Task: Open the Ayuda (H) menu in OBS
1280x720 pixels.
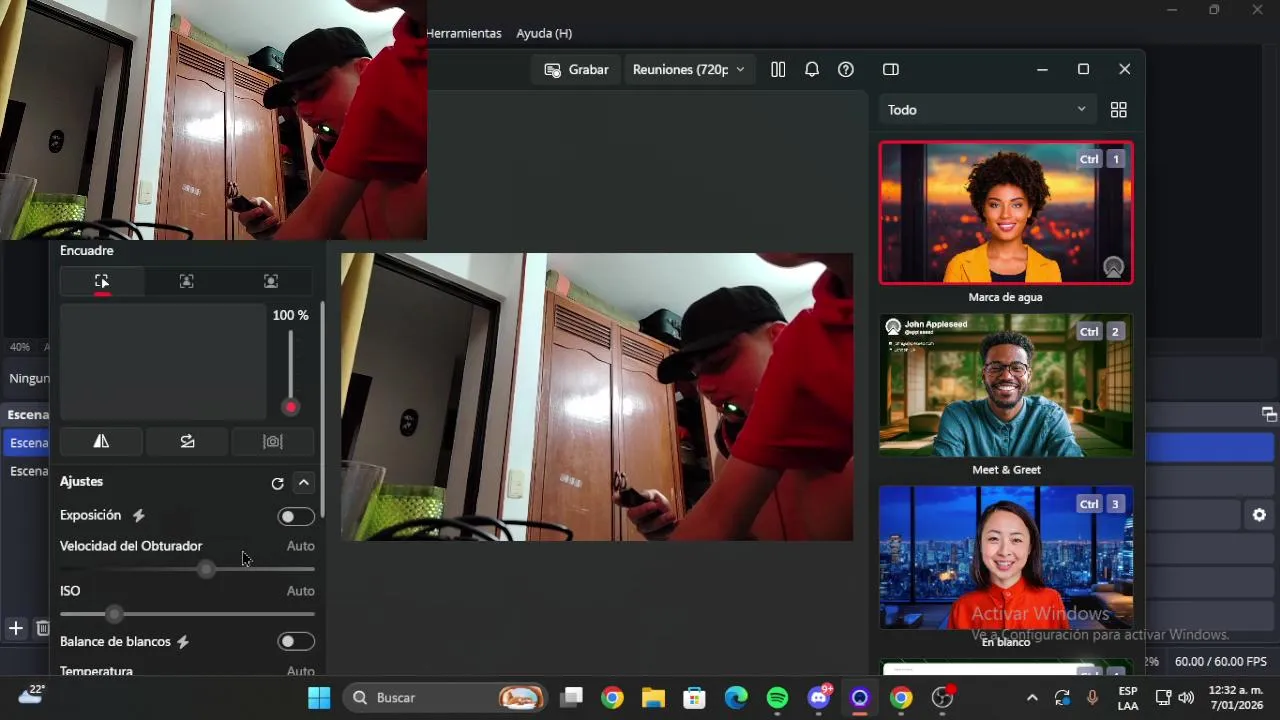Action: pos(544,33)
